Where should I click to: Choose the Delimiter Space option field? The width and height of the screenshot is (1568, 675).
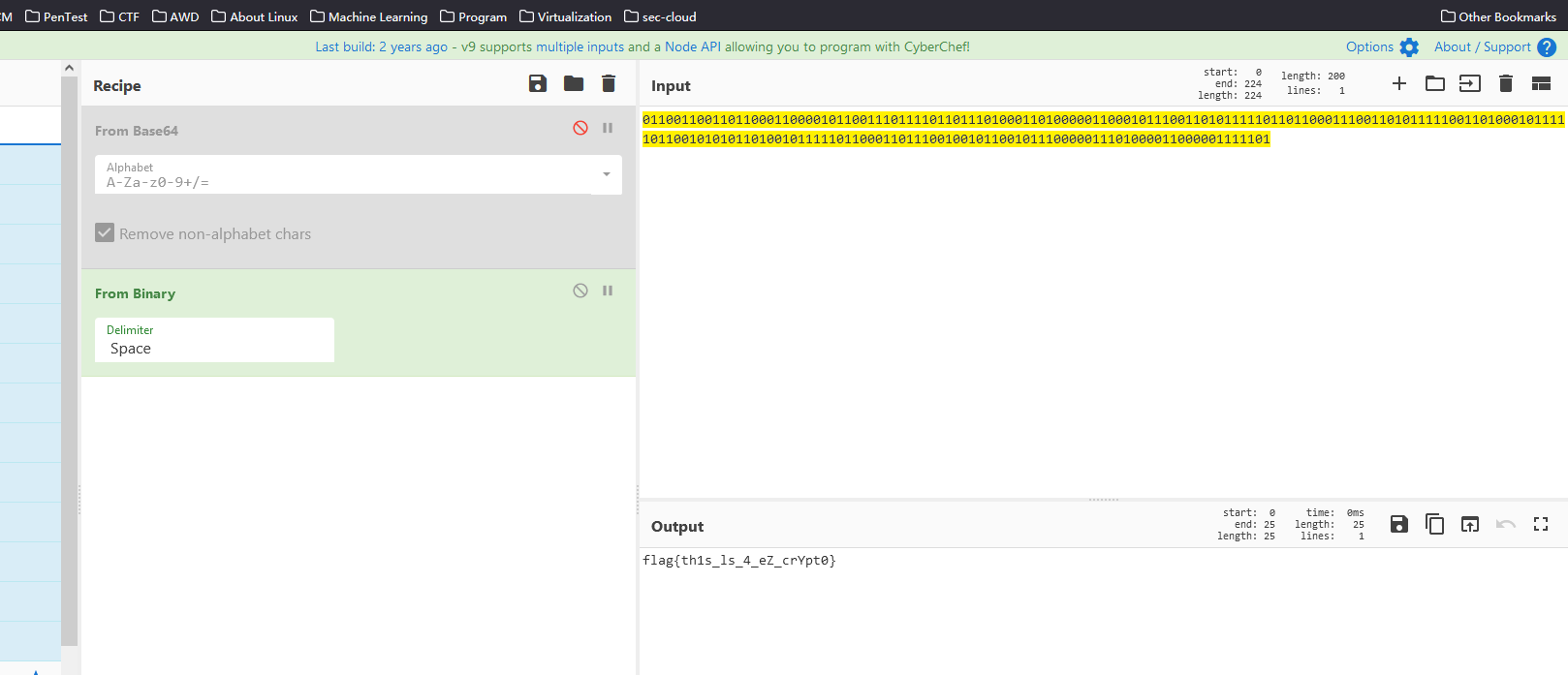[x=214, y=340]
